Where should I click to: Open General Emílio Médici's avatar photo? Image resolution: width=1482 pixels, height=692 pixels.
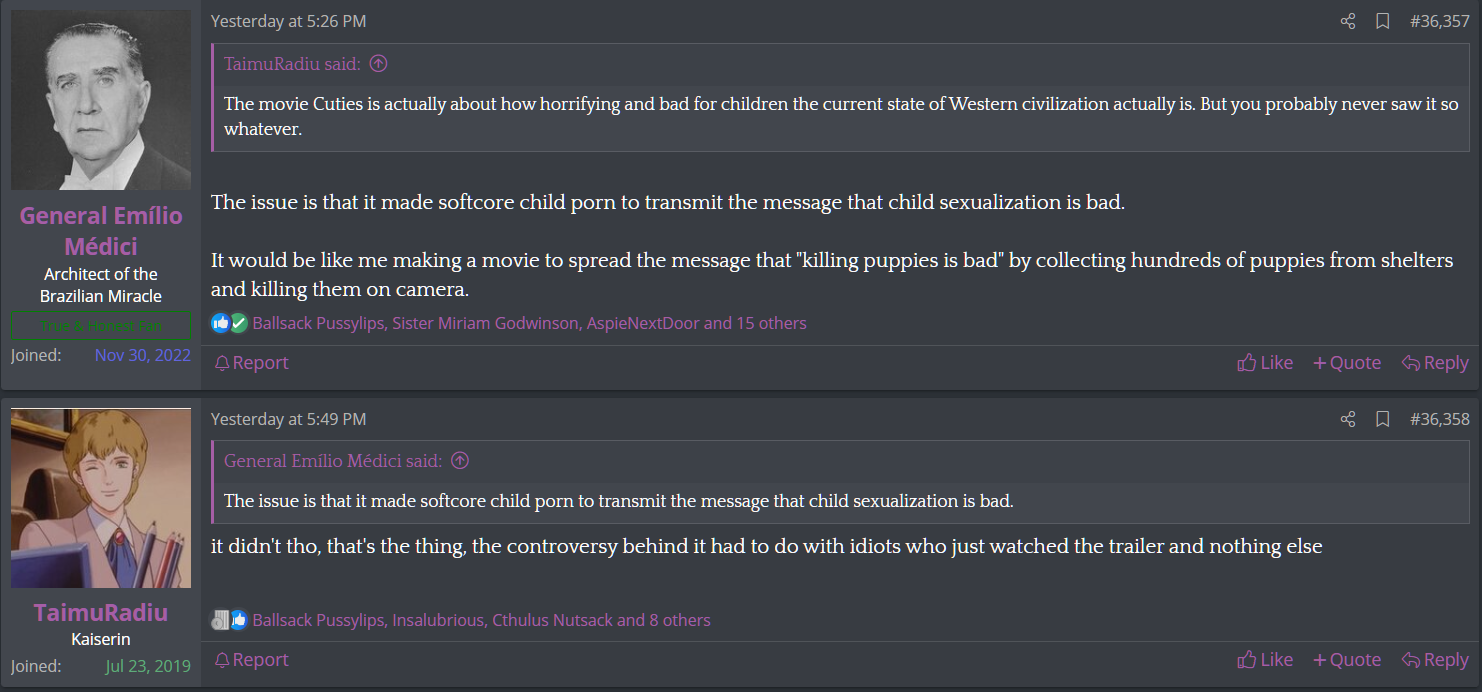[100, 100]
